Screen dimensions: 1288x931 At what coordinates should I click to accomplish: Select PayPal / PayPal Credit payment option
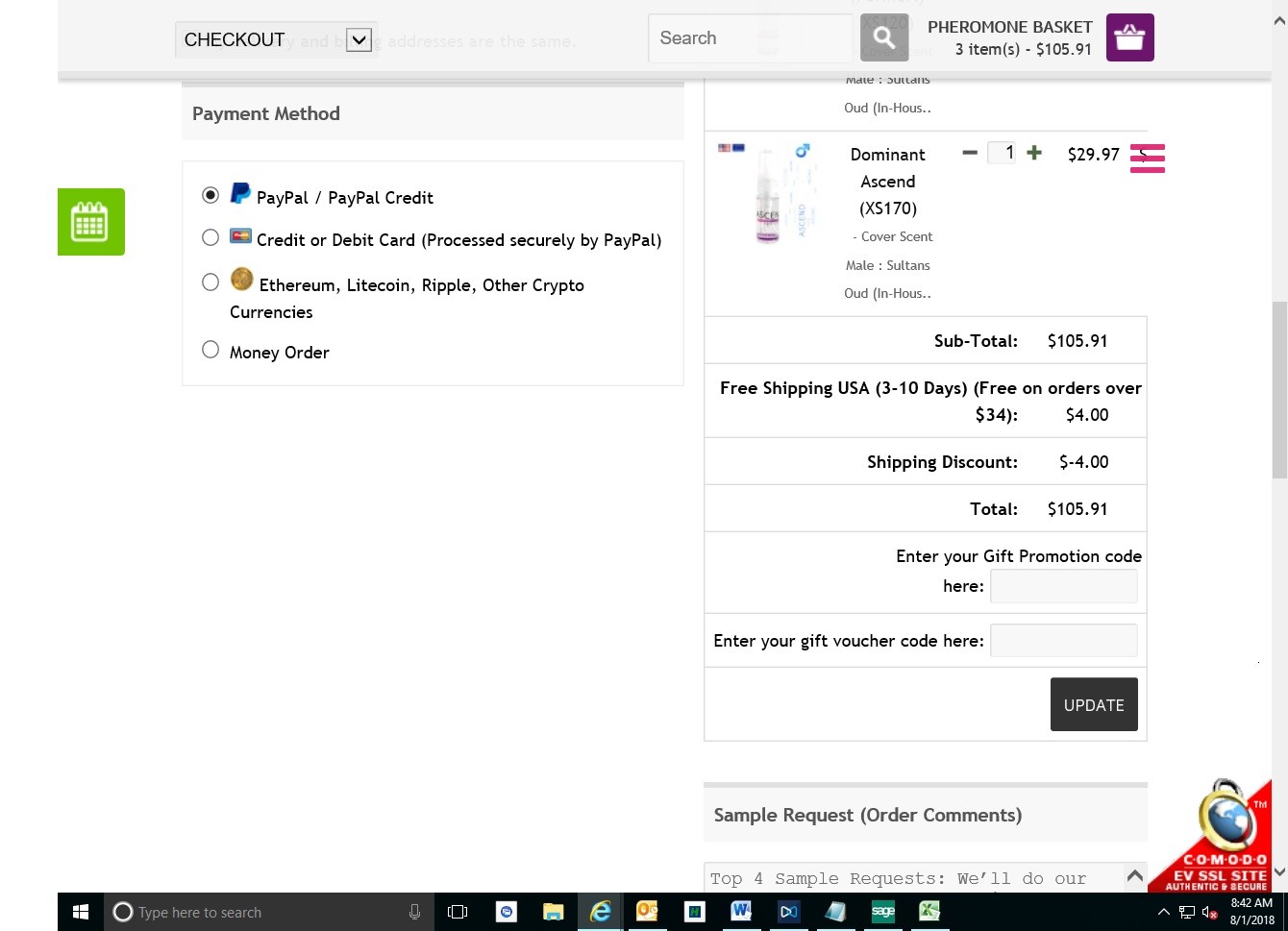[x=211, y=195]
